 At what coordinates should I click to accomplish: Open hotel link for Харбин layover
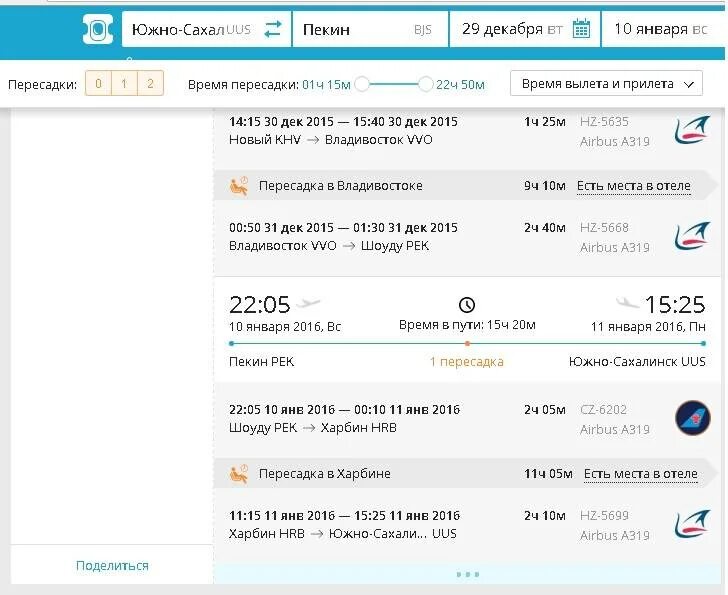click(641, 473)
